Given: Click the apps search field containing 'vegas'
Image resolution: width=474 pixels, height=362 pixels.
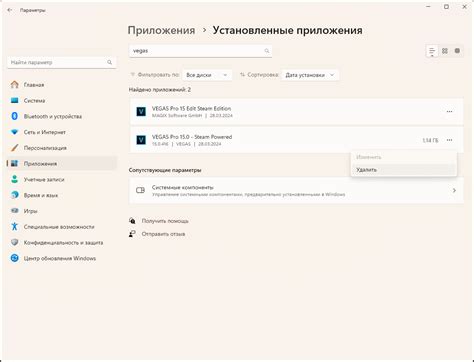Looking at the screenshot, I should (200, 51).
